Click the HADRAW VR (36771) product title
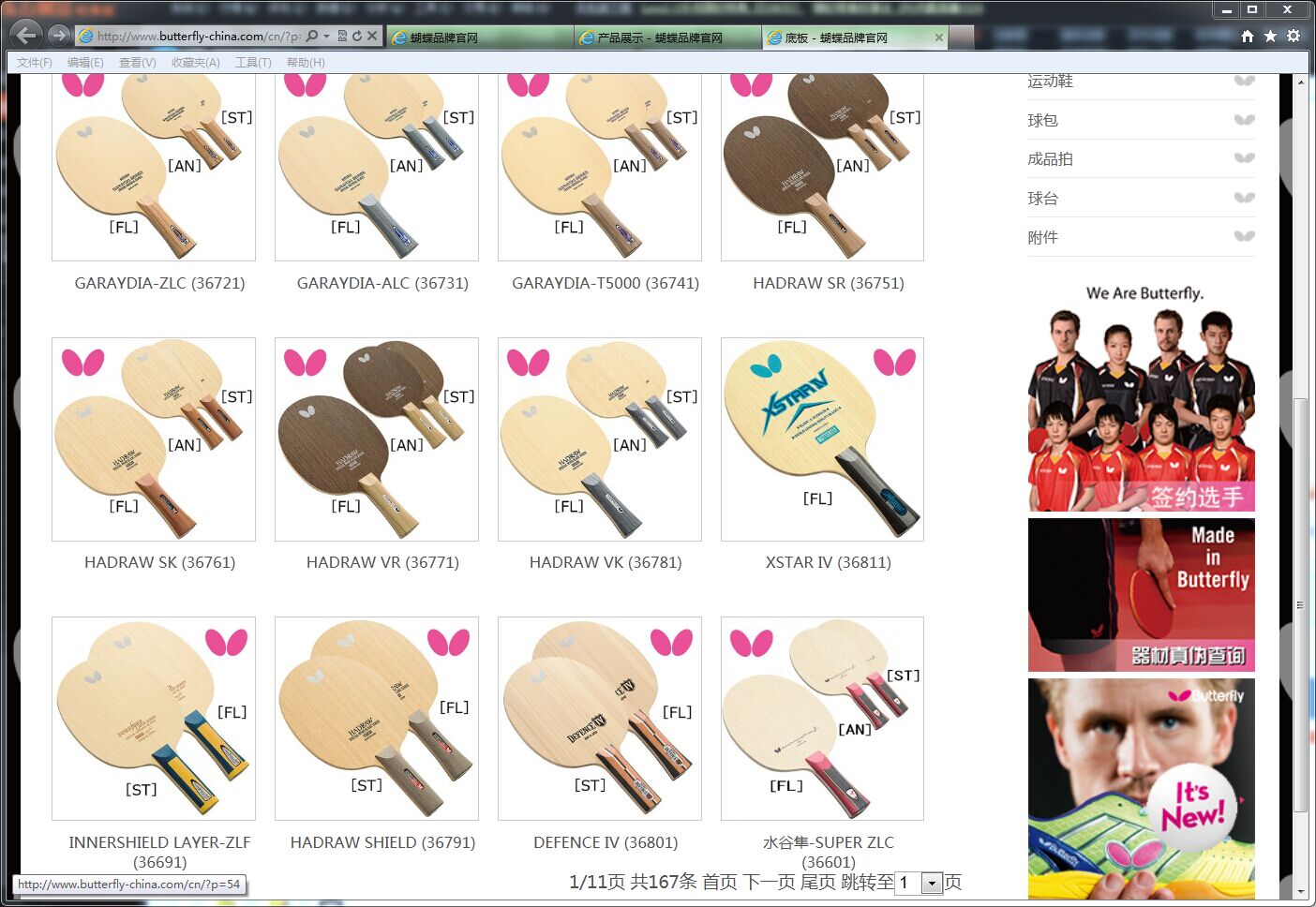Image resolution: width=1316 pixels, height=907 pixels. click(382, 562)
